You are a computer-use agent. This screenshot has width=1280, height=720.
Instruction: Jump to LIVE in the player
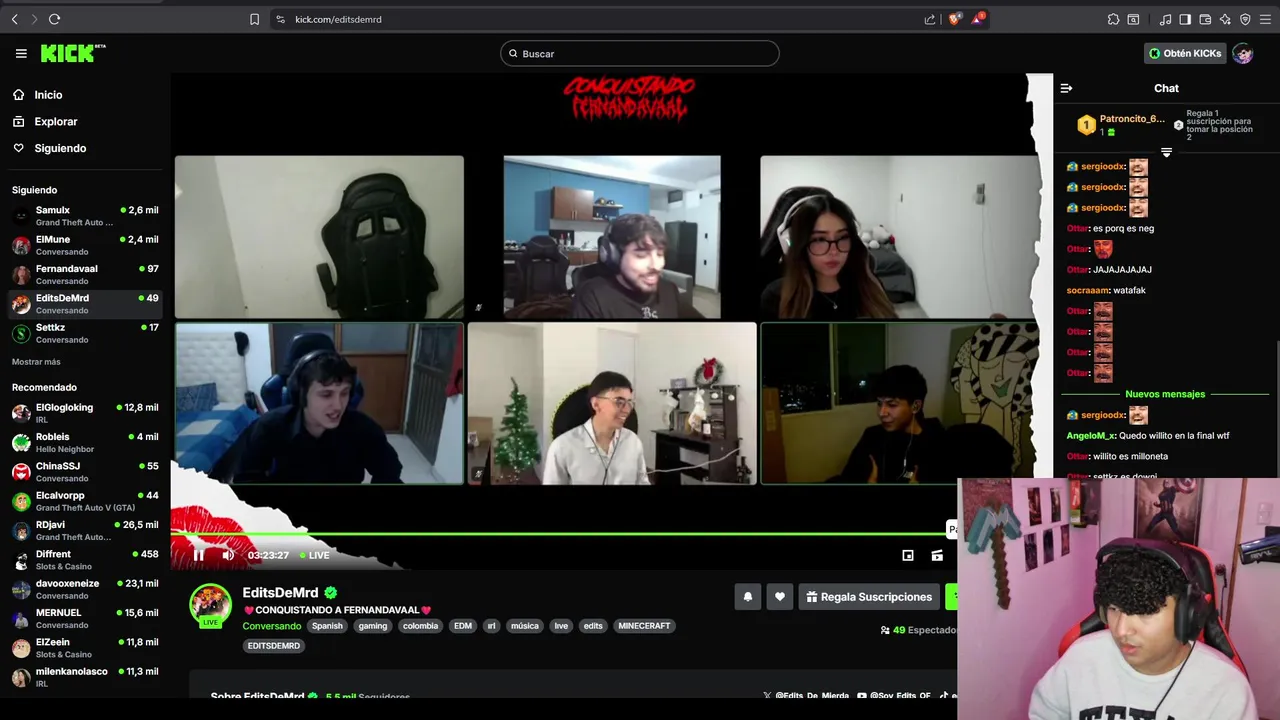tap(313, 555)
